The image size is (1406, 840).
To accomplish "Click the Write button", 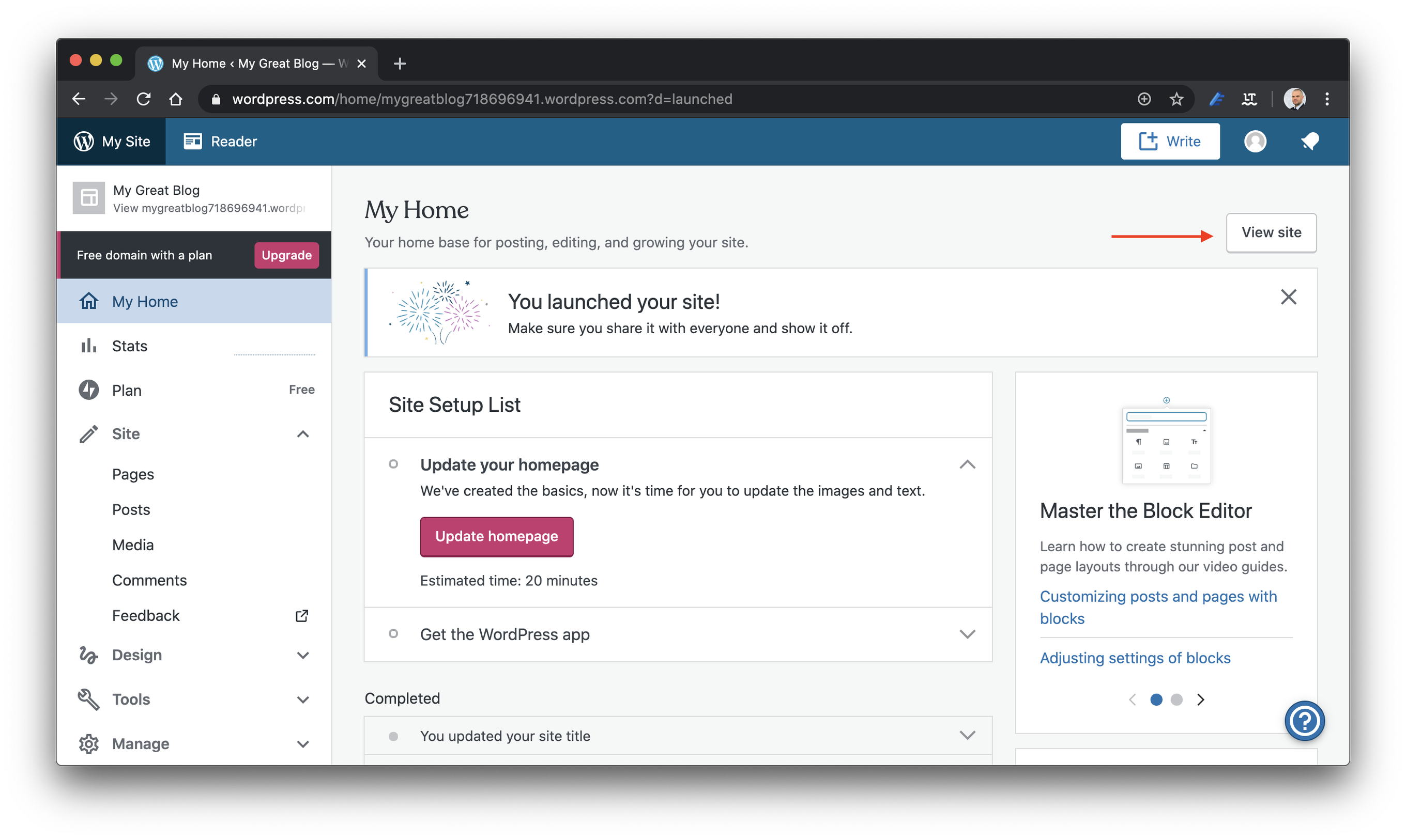I will click(x=1170, y=142).
